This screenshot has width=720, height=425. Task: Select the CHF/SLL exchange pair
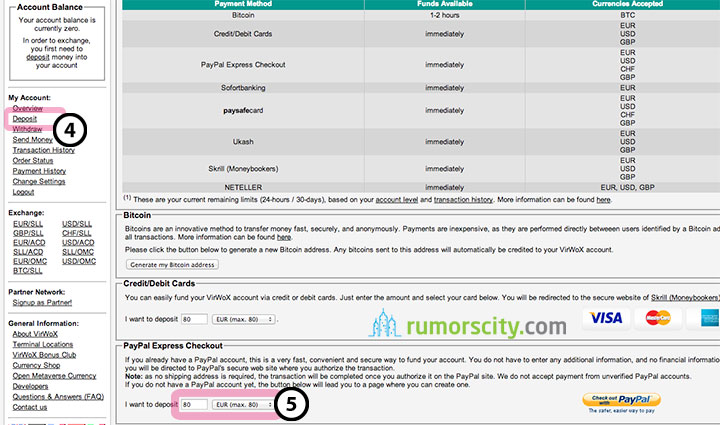(76, 233)
